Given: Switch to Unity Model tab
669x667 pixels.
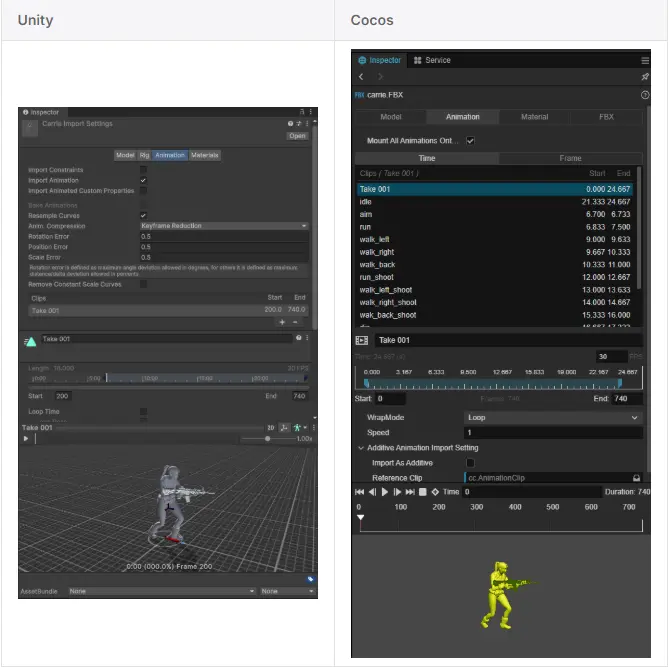Looking at the screenshot, I should point(125,155).
